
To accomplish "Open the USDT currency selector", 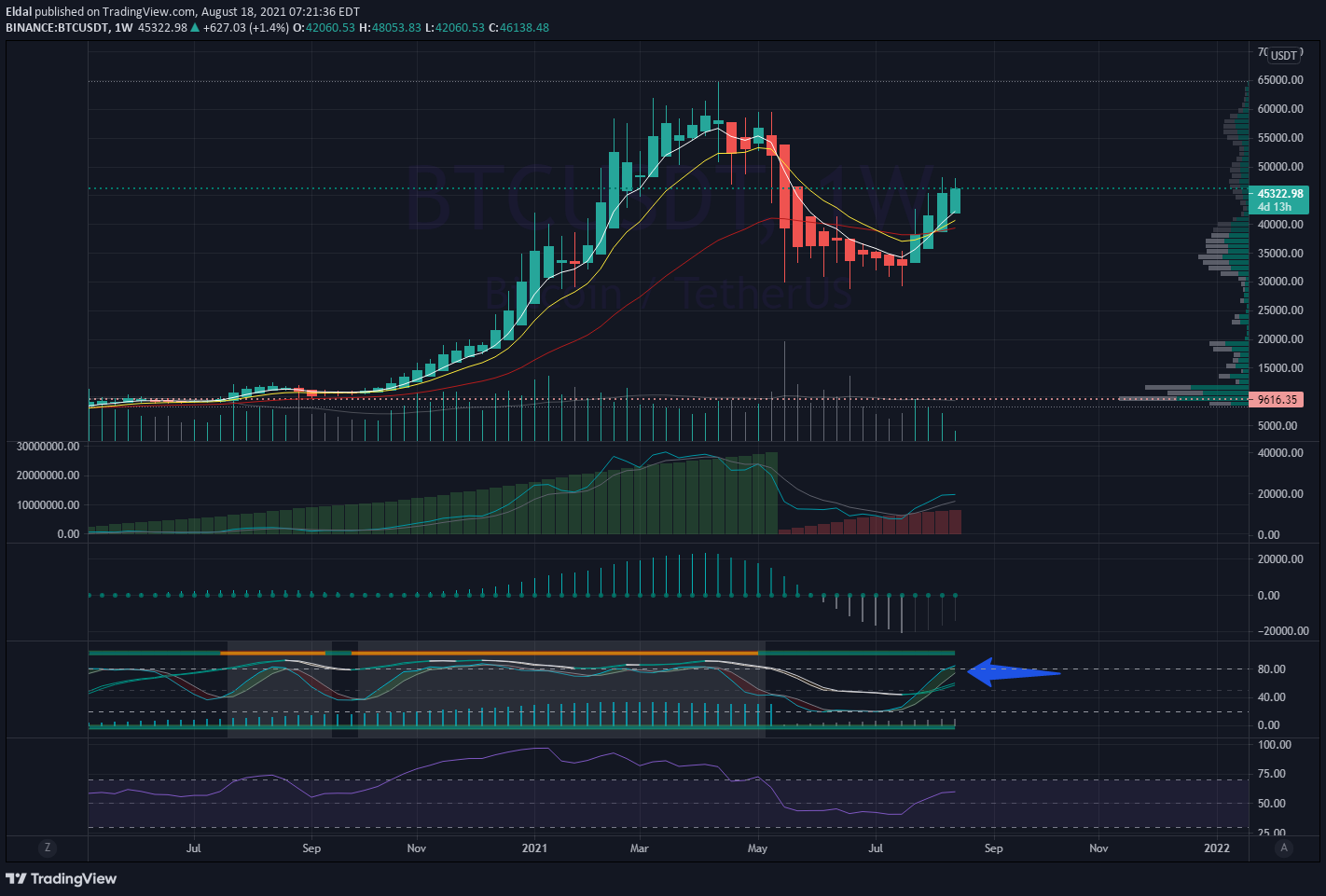I will [x=1284, y=55].
